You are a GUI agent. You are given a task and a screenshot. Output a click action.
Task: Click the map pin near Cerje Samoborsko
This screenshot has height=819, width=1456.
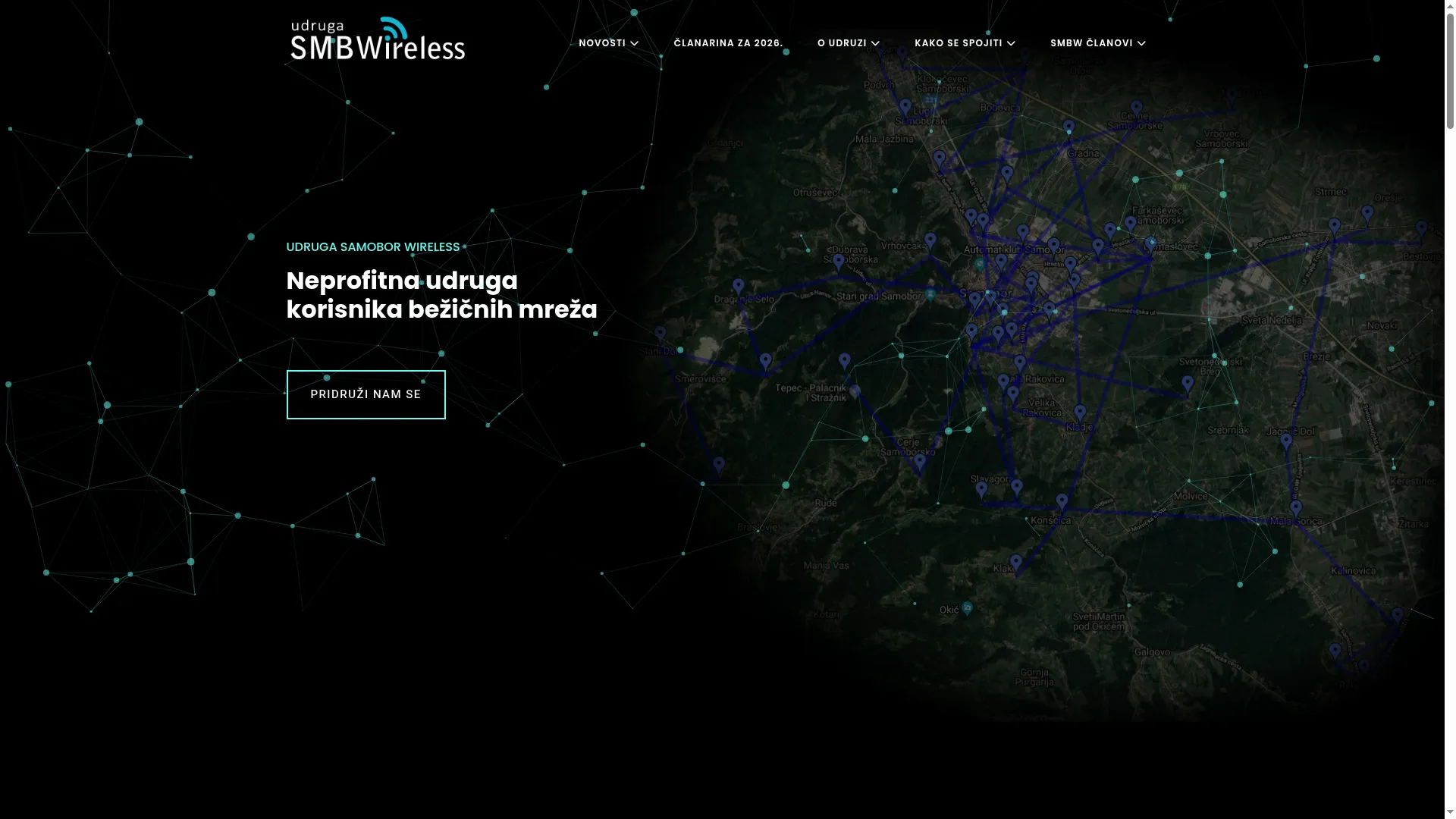(x=920, y=463)
